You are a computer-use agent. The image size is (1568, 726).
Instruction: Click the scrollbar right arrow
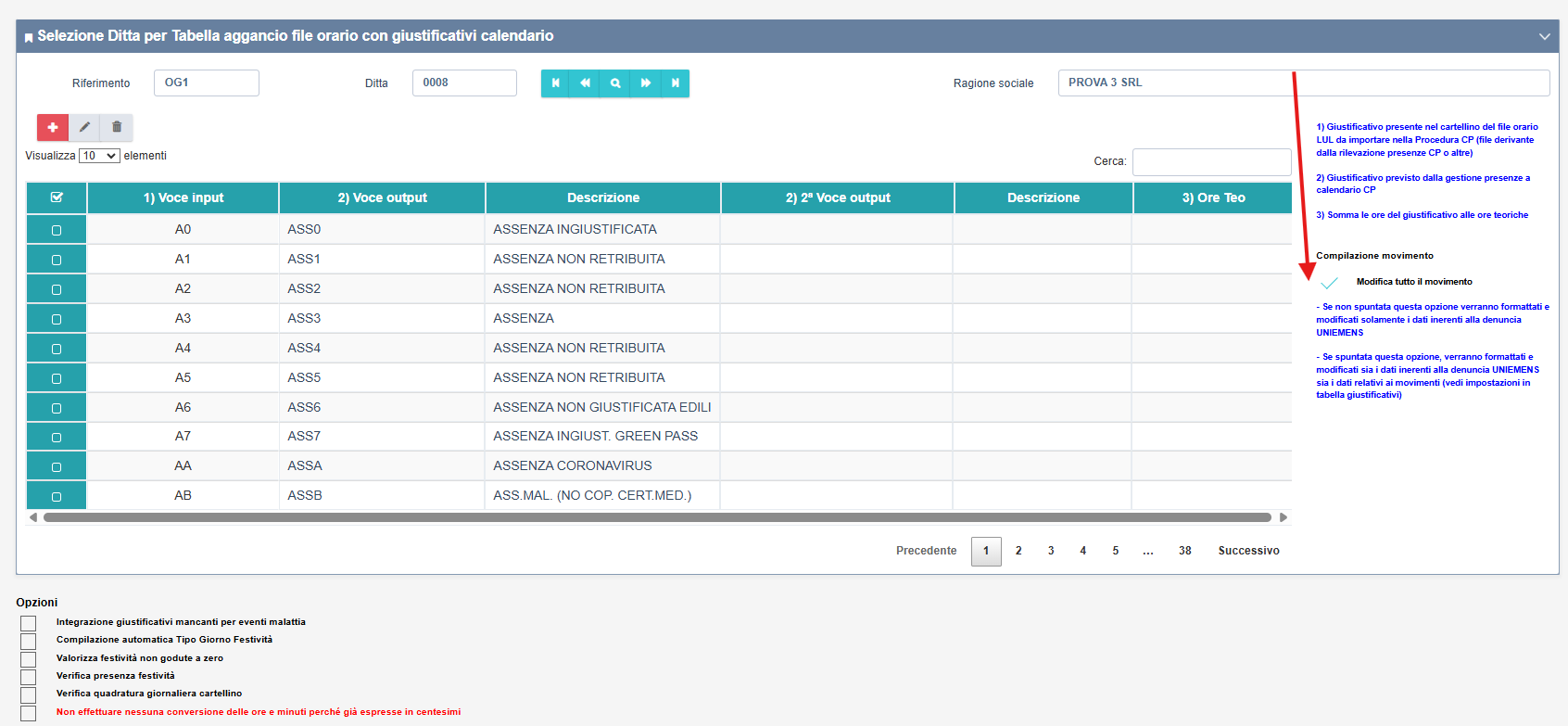(1283, 517)
